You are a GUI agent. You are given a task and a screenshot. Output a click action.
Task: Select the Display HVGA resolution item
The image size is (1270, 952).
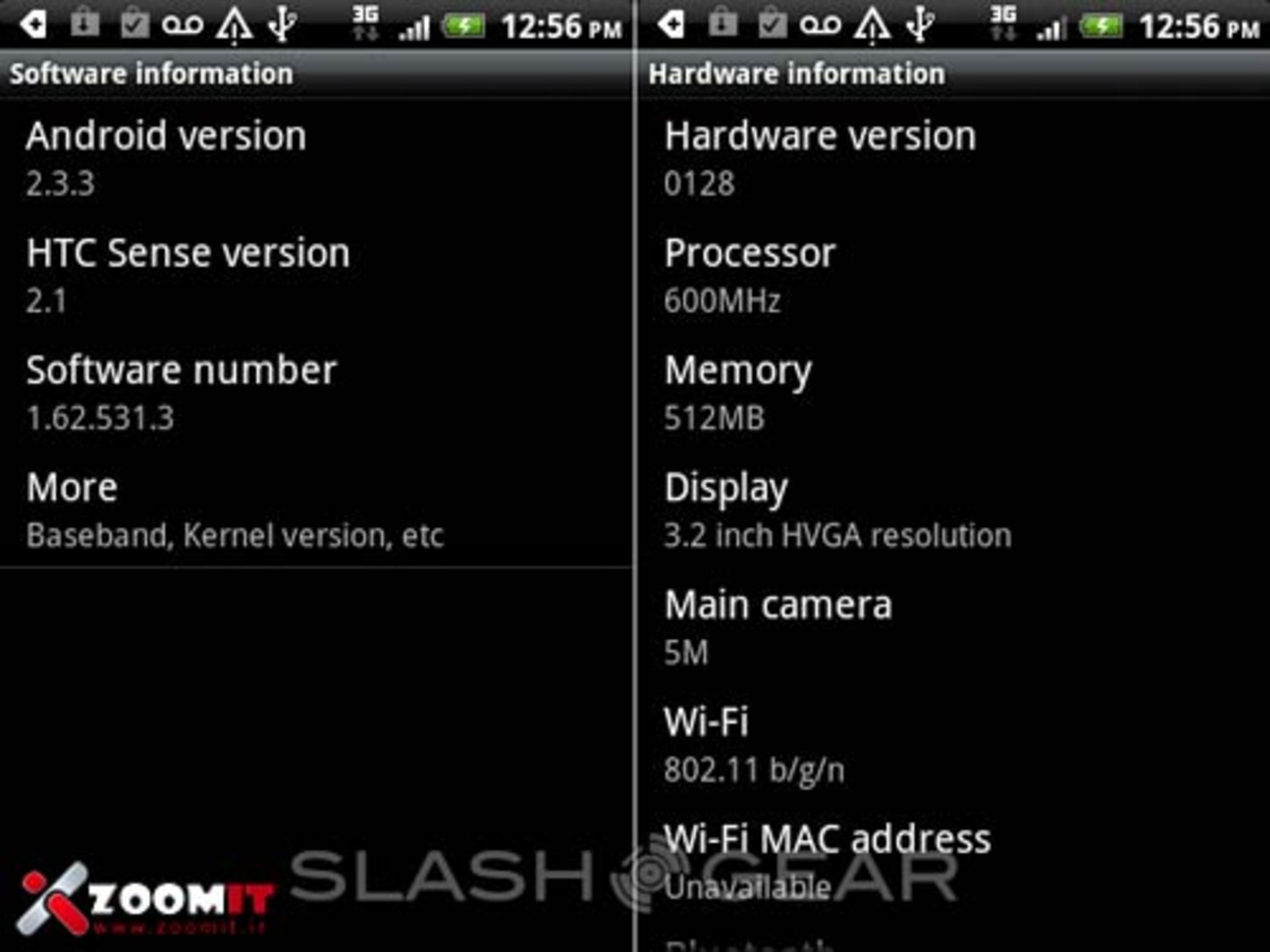[954, 510]
